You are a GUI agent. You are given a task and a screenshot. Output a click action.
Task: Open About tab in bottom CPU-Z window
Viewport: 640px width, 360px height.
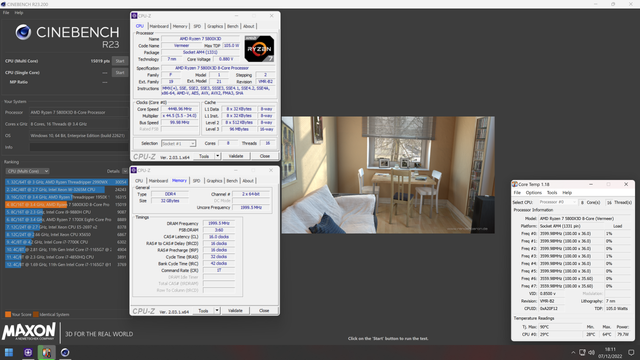(x=248, y=181)
